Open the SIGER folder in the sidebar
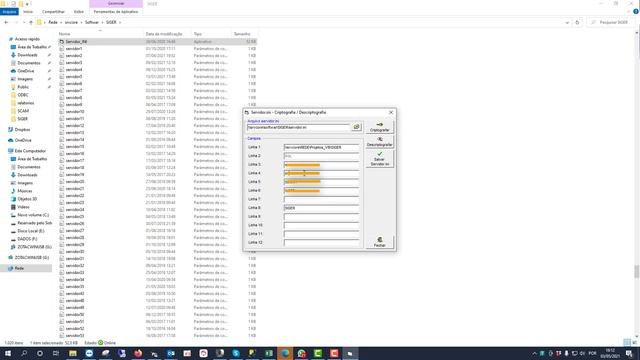The image size is (640, 360). point(22,119)
